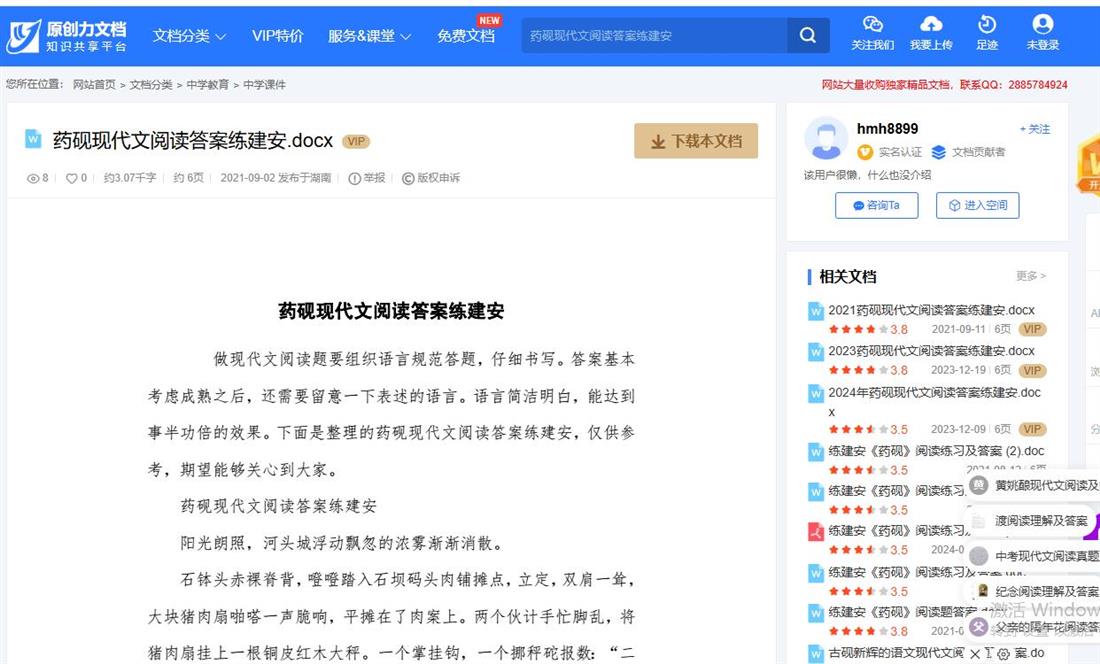Click the 未登录 user profile icon
1100x664 pixels.
(x=1043, y=25)
